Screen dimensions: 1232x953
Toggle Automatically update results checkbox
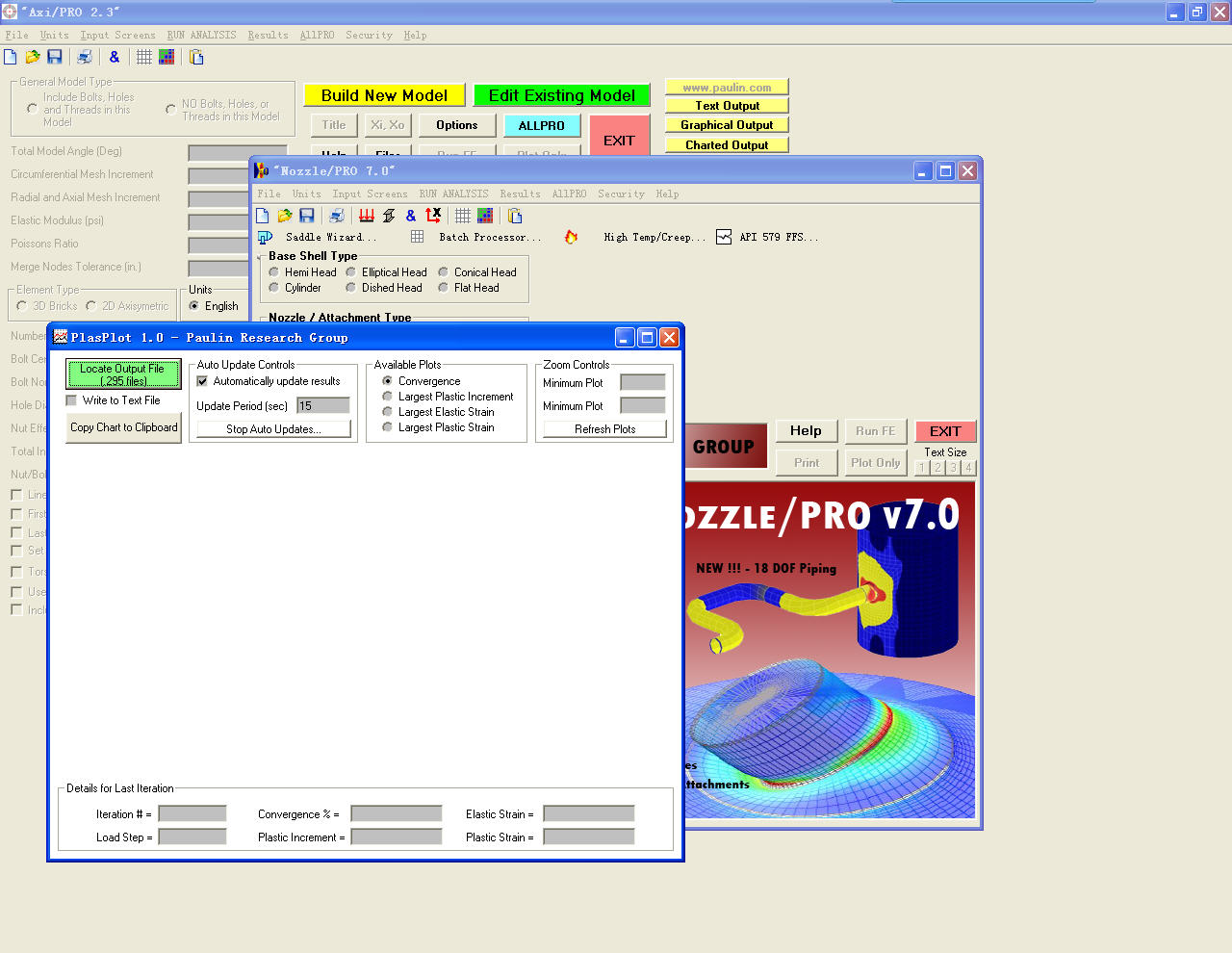(x=202, y=381)
